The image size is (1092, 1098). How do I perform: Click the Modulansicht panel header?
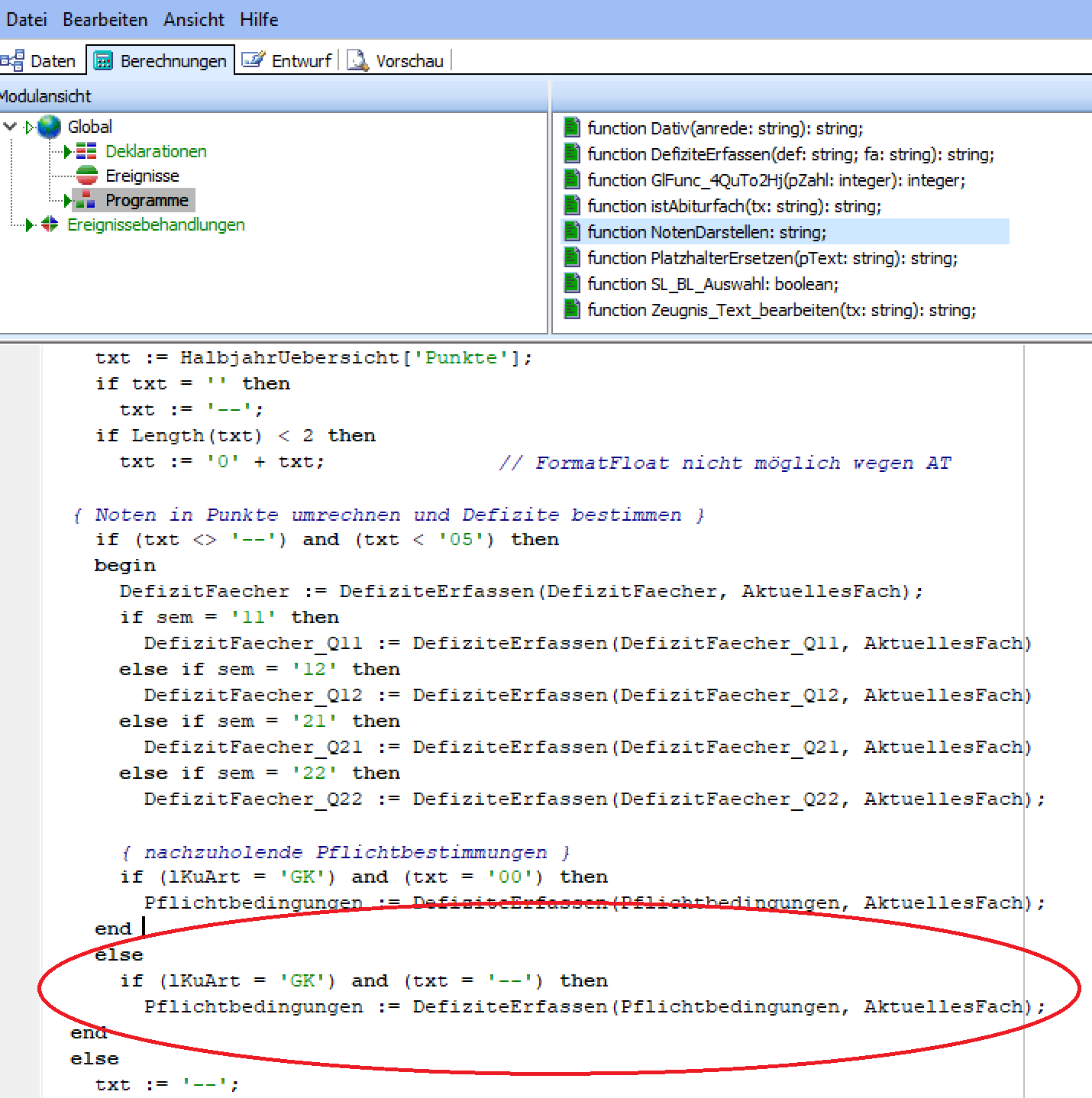click(273, 96)
